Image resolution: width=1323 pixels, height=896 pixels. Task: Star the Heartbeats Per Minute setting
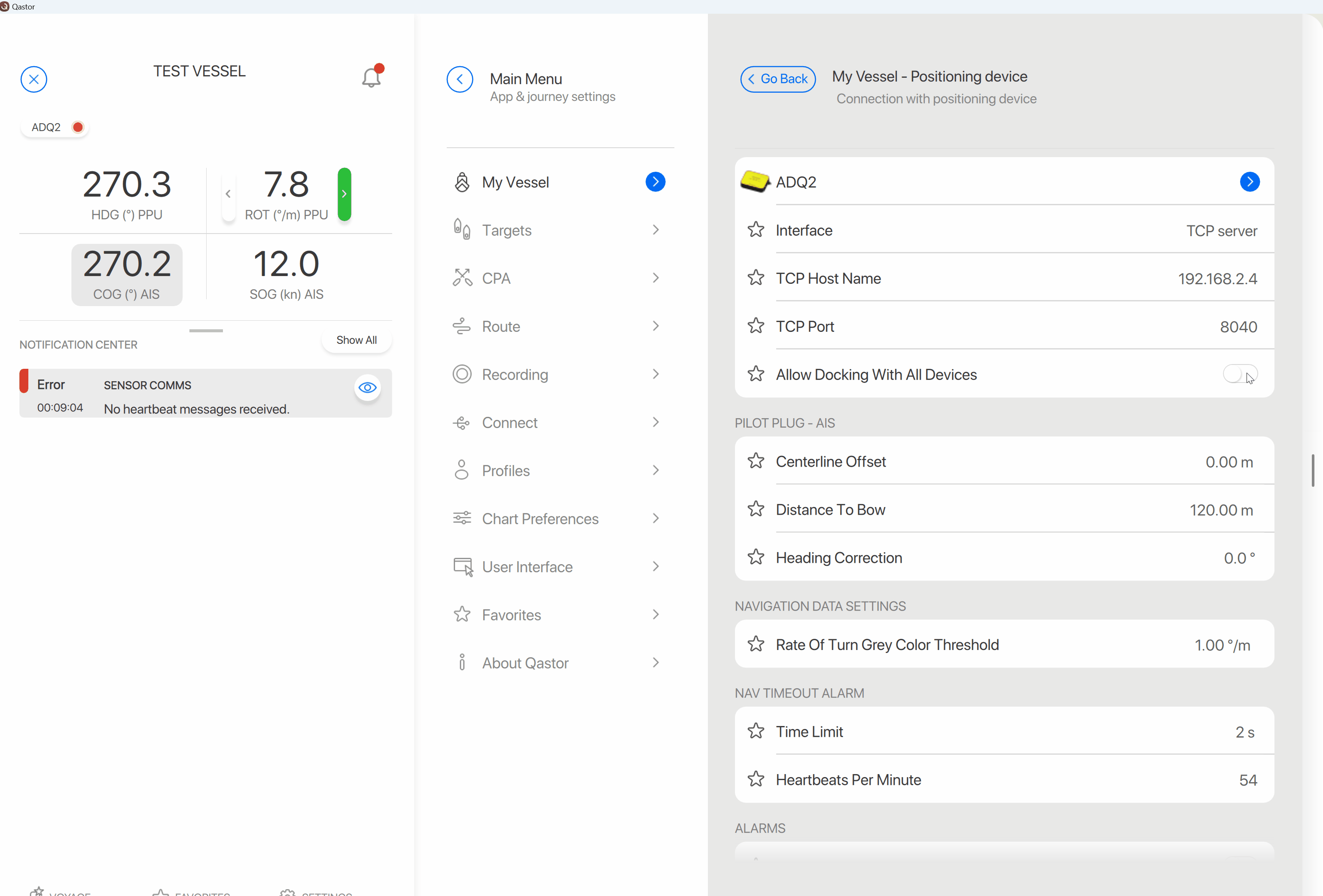(756, 779)
